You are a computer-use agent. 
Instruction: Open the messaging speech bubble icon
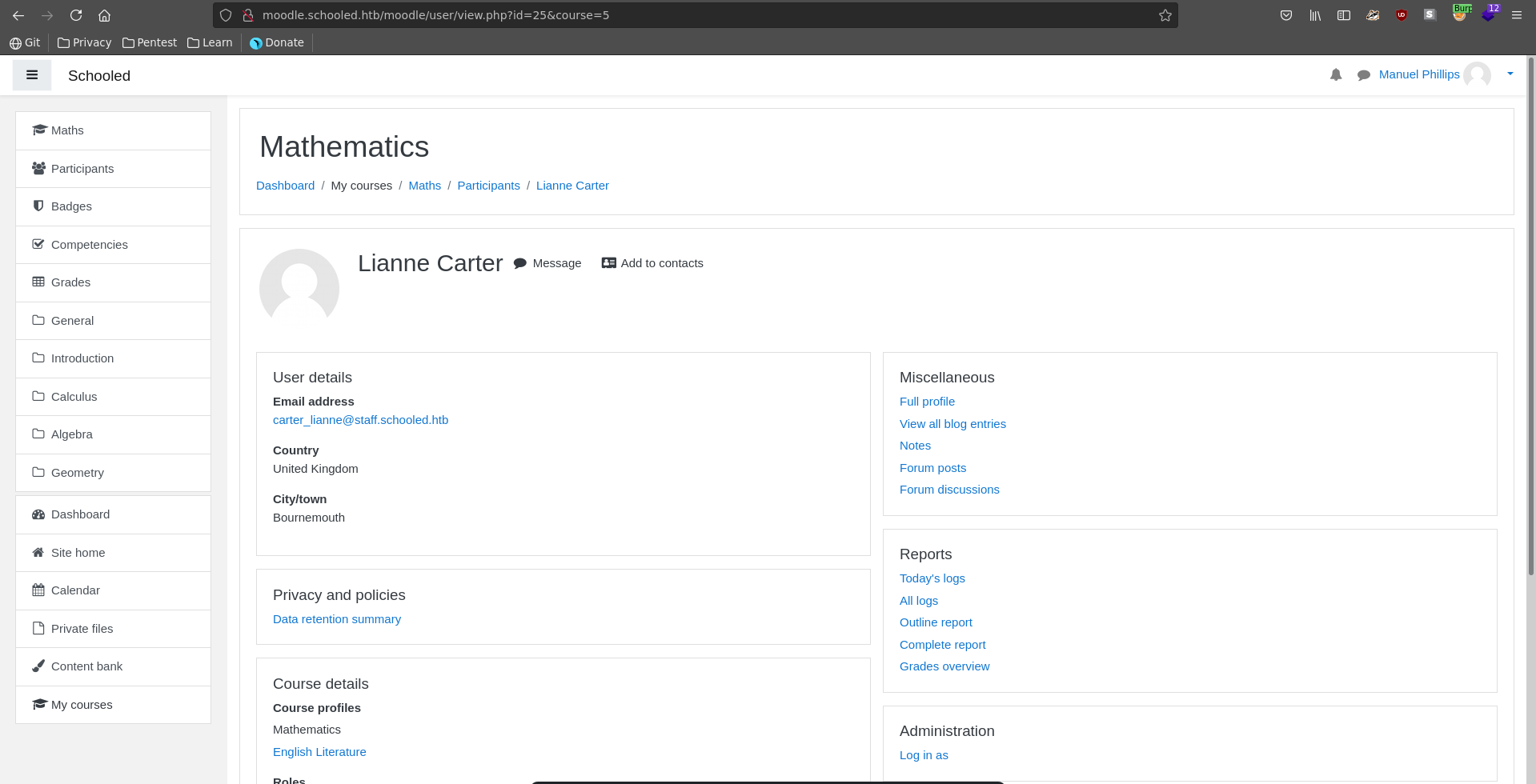point(1363,75)
